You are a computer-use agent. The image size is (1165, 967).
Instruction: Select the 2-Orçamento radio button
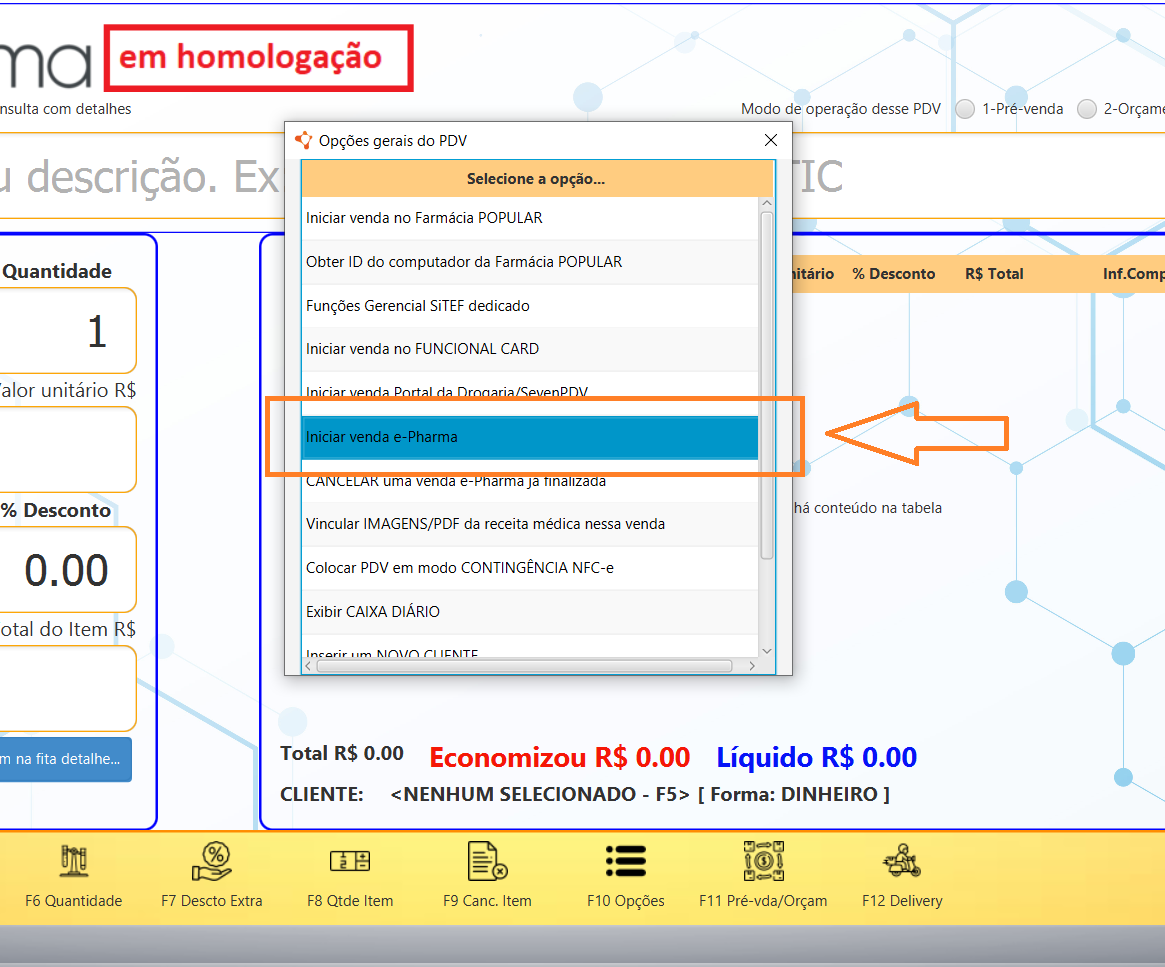[x=1087, y=109]
